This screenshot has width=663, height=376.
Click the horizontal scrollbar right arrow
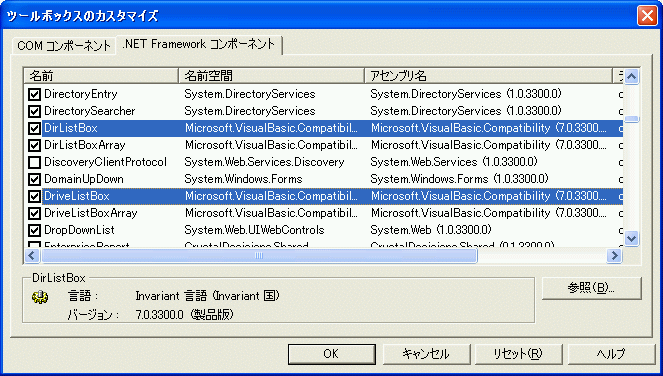click(x=614, y=255)
